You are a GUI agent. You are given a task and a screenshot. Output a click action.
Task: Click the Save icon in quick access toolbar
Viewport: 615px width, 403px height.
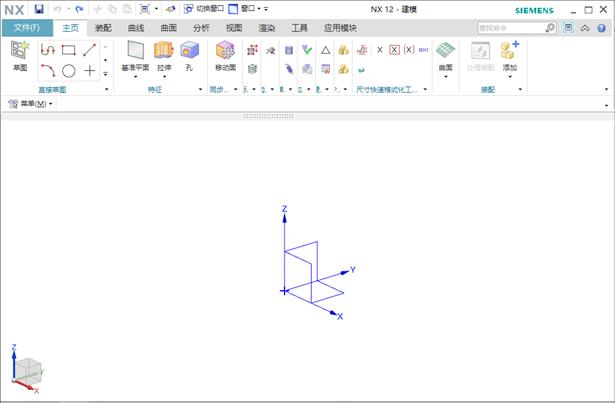(x=39, y=9)
